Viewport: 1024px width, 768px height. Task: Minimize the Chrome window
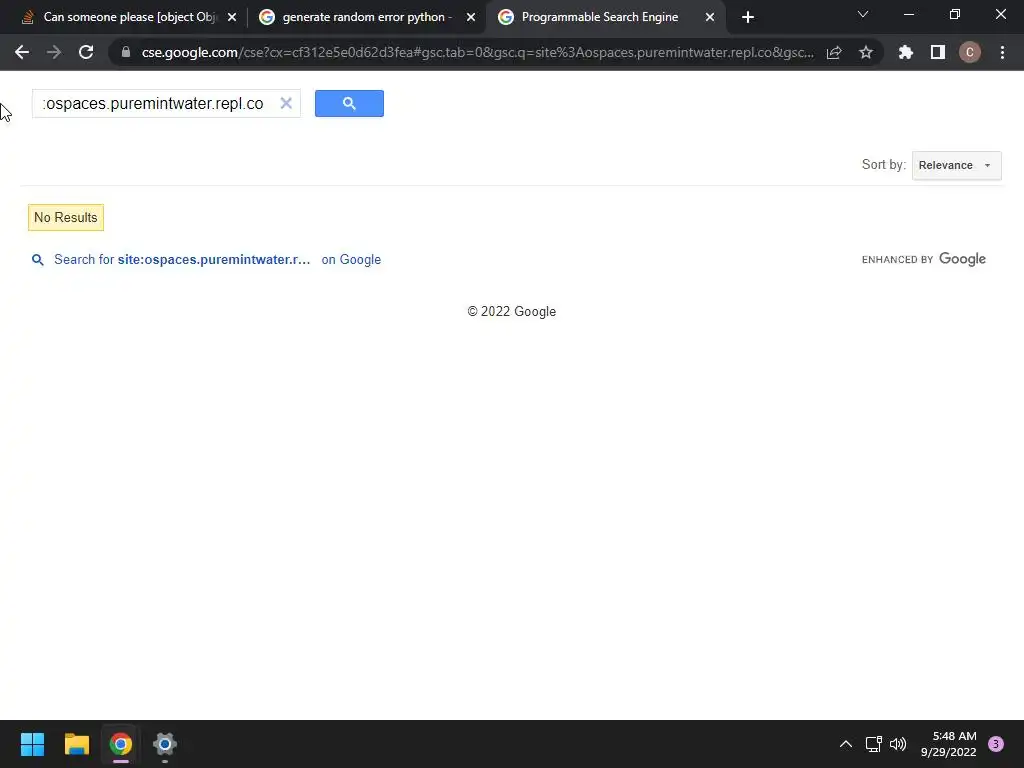click(x=909, y=14)
